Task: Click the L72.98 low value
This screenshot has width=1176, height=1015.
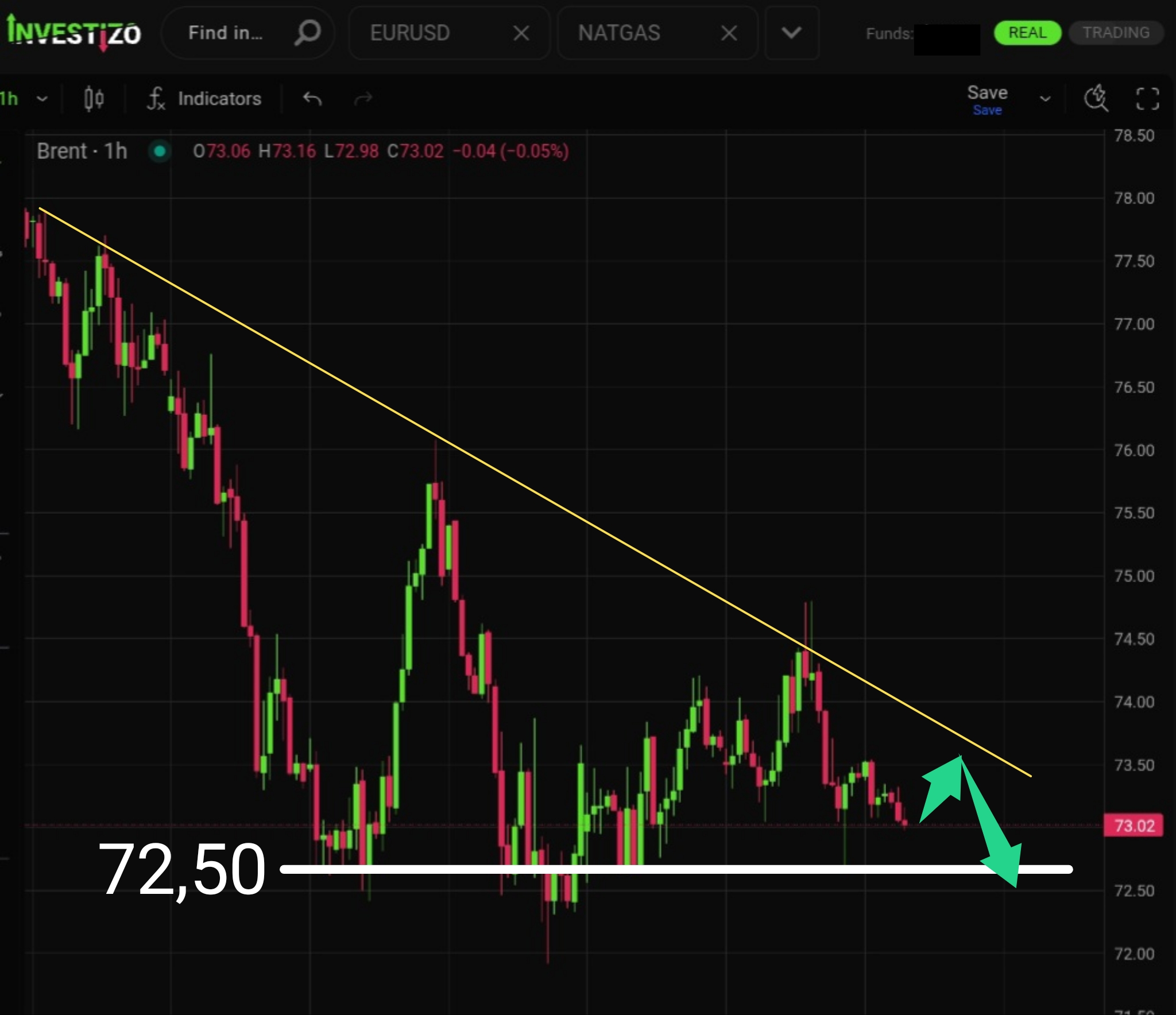Action: coord(351,151)
